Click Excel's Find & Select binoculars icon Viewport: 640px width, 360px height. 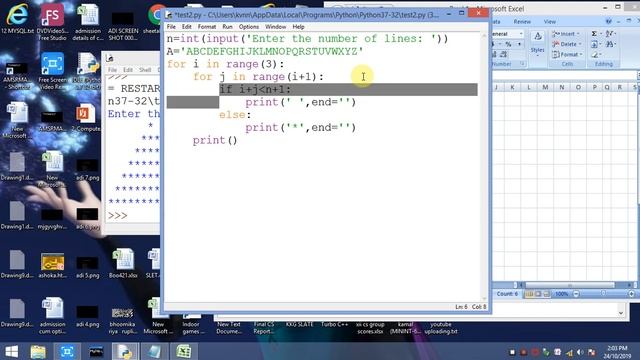(x=609, y=44)
